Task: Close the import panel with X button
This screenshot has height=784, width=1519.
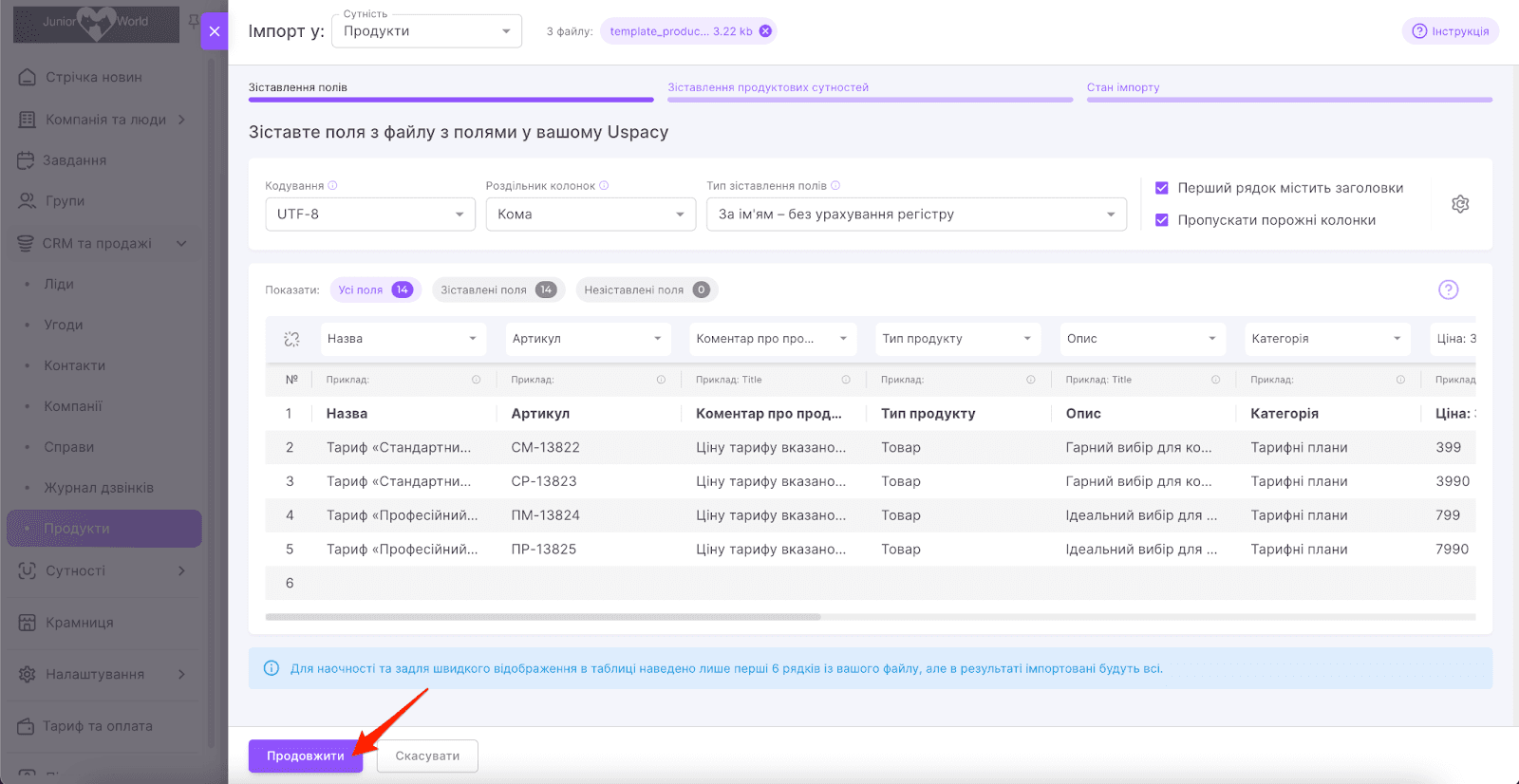Action: pyautogui.click(x=215, y=31)
